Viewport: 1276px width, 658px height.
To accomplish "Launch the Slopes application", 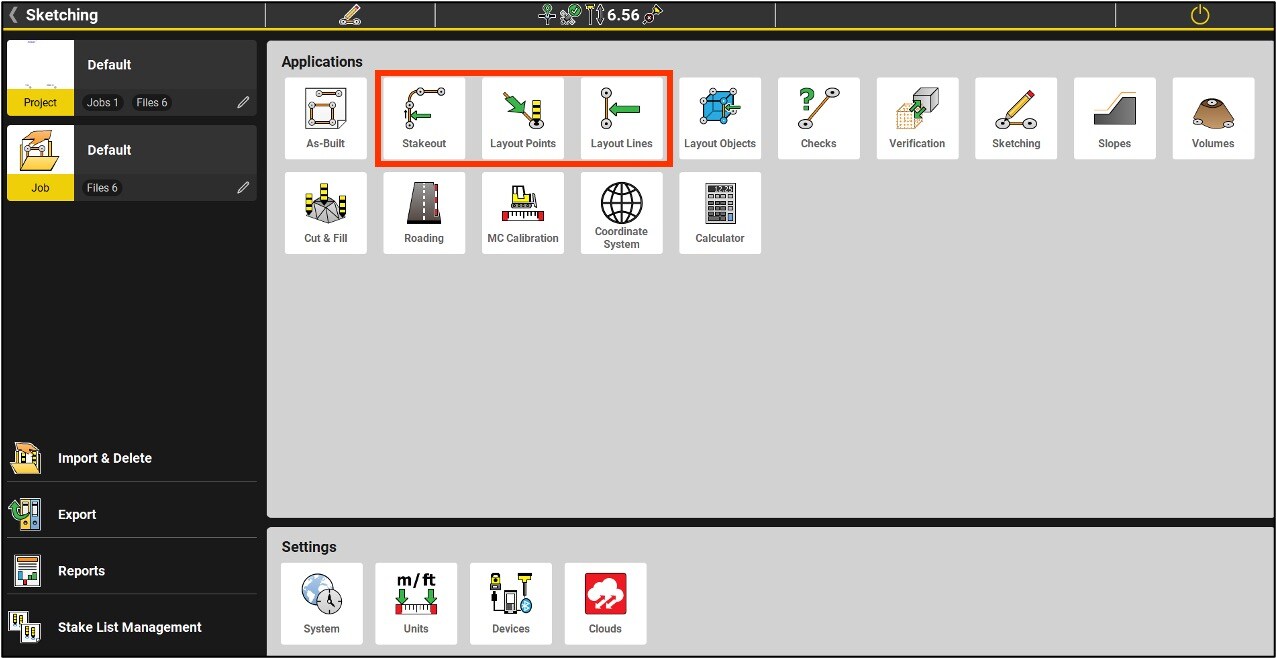I will pos(1114,118).
